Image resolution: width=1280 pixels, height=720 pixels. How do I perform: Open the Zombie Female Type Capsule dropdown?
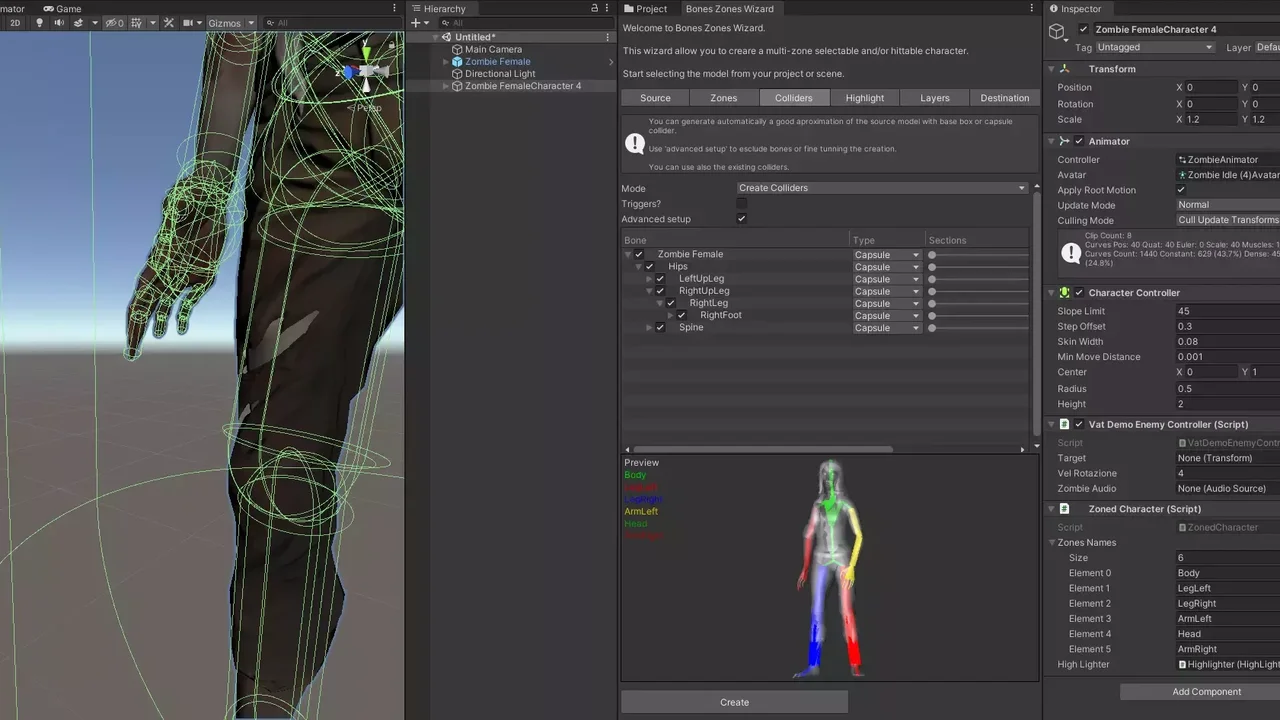pyautogui.click(x=886, y=255)
